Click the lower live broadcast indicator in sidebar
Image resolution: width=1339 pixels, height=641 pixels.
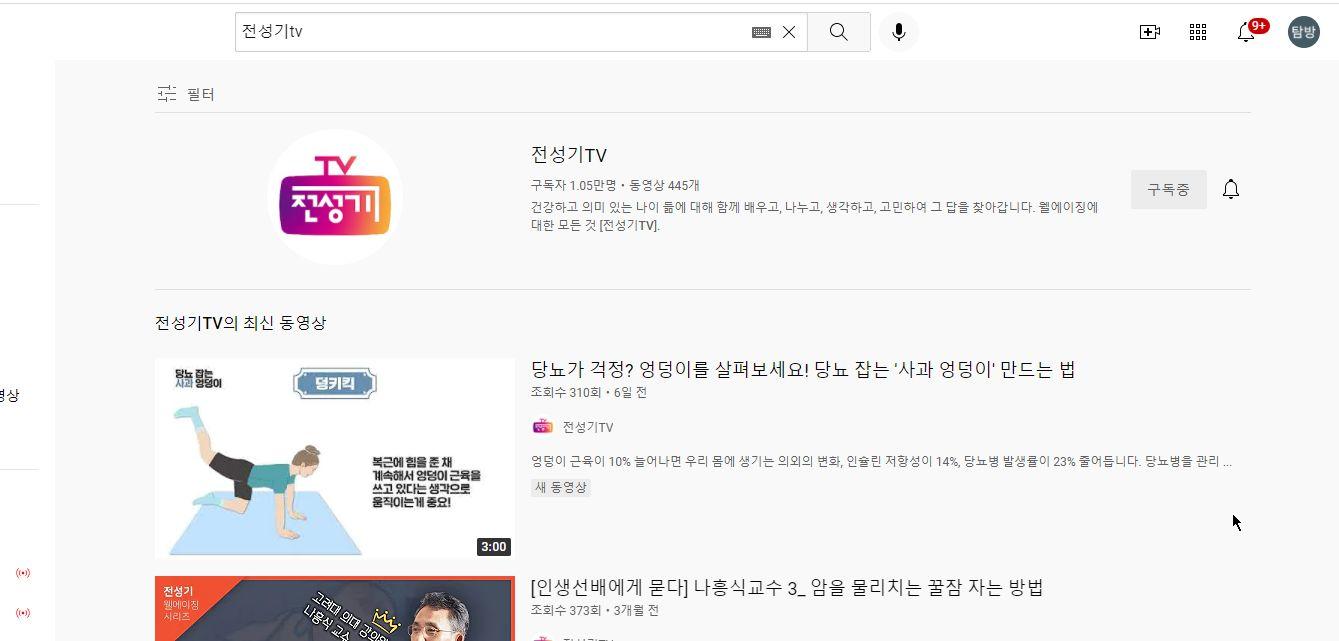point(23,612)
